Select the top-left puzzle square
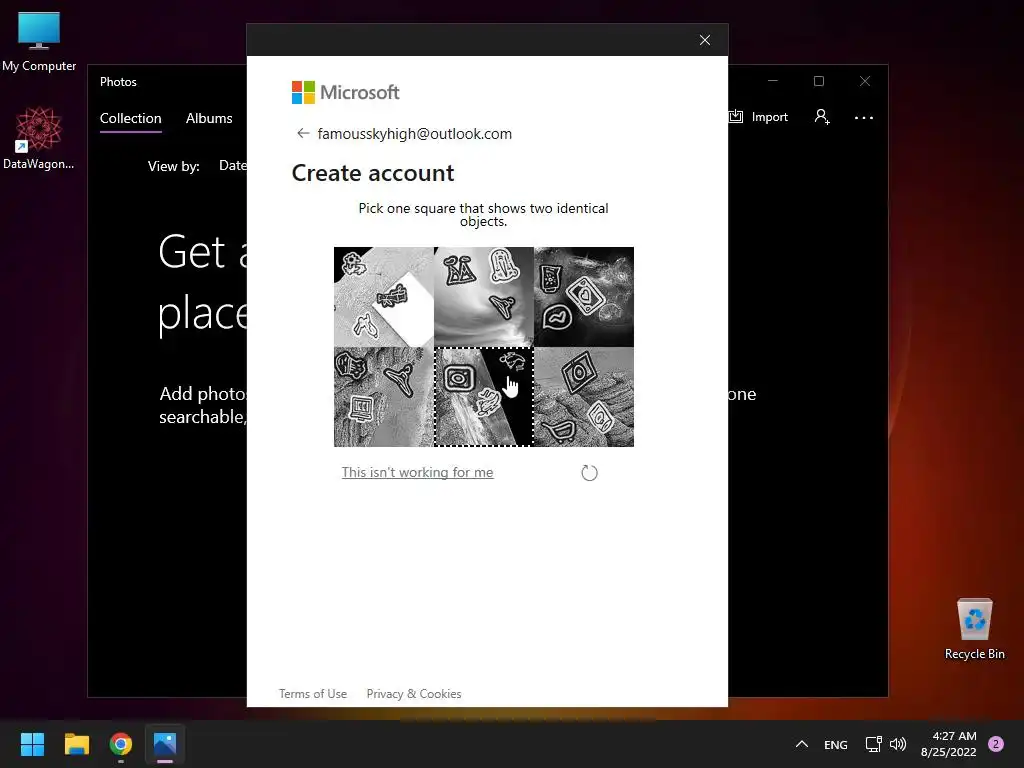1024x768 pixels. (x=383, y=296)
